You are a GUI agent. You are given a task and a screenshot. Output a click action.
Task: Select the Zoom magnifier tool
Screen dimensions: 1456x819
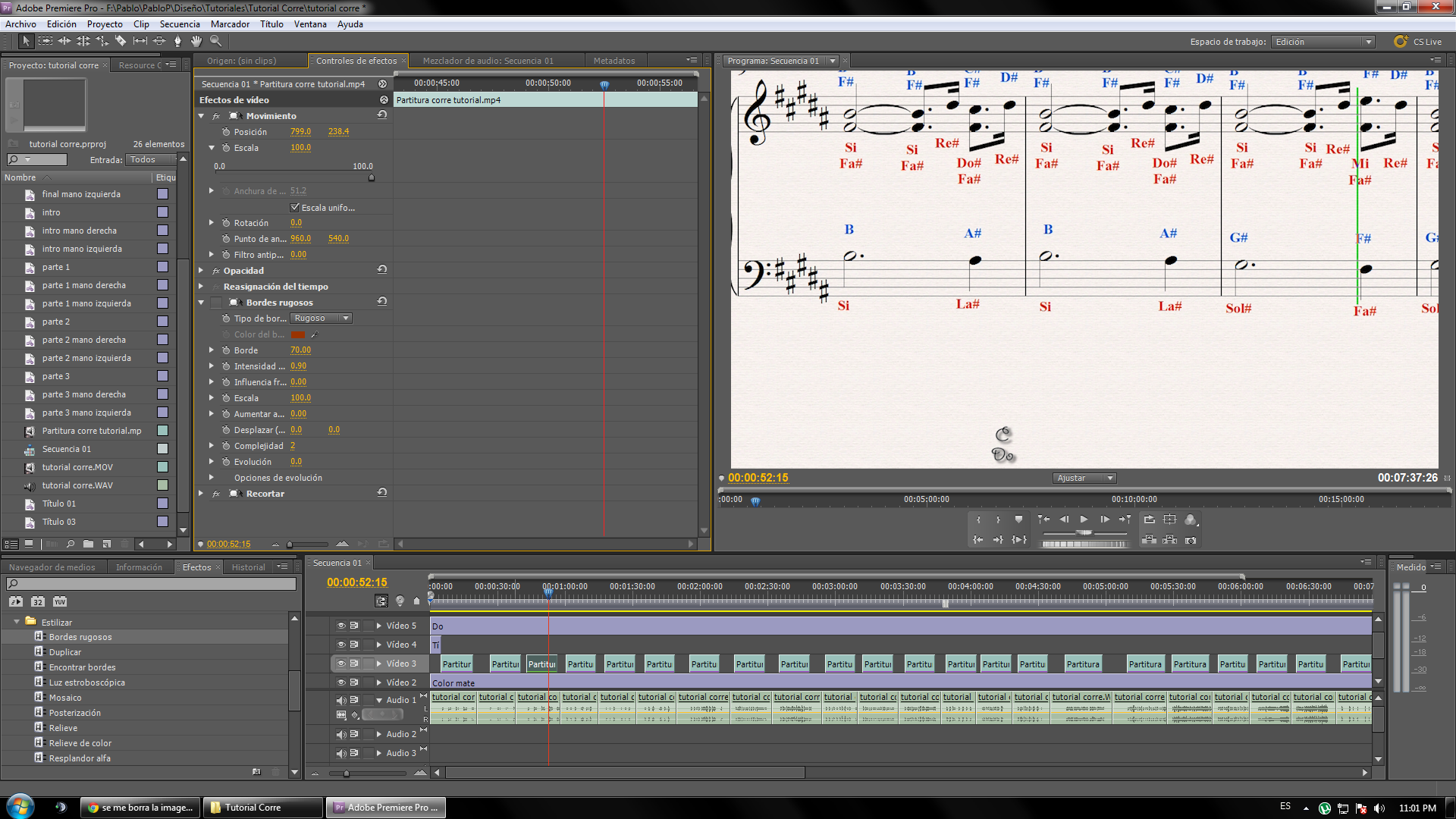click(216, 41)
